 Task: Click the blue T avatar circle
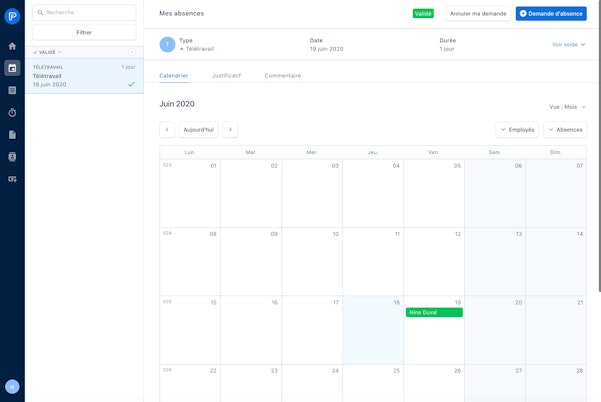pyautogui.click(x=167, y=44)
